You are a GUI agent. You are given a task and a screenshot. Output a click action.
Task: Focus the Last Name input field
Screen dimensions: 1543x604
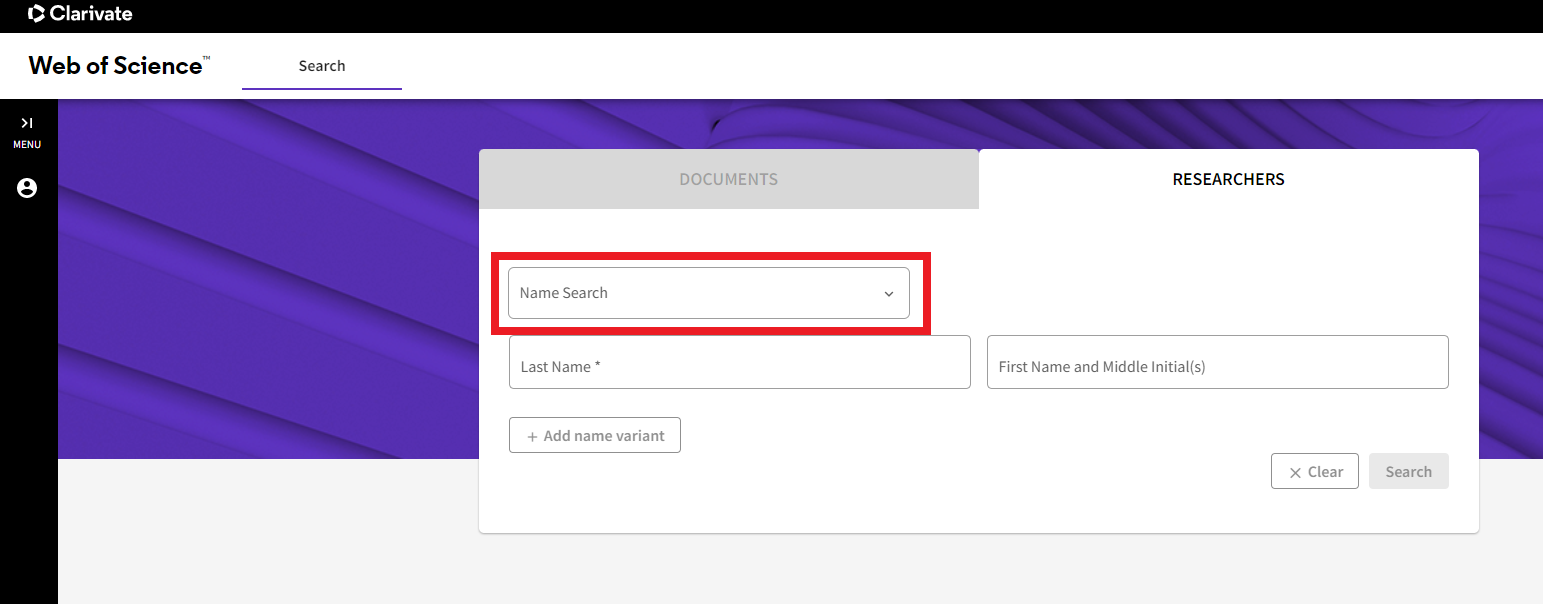[740, 362]
